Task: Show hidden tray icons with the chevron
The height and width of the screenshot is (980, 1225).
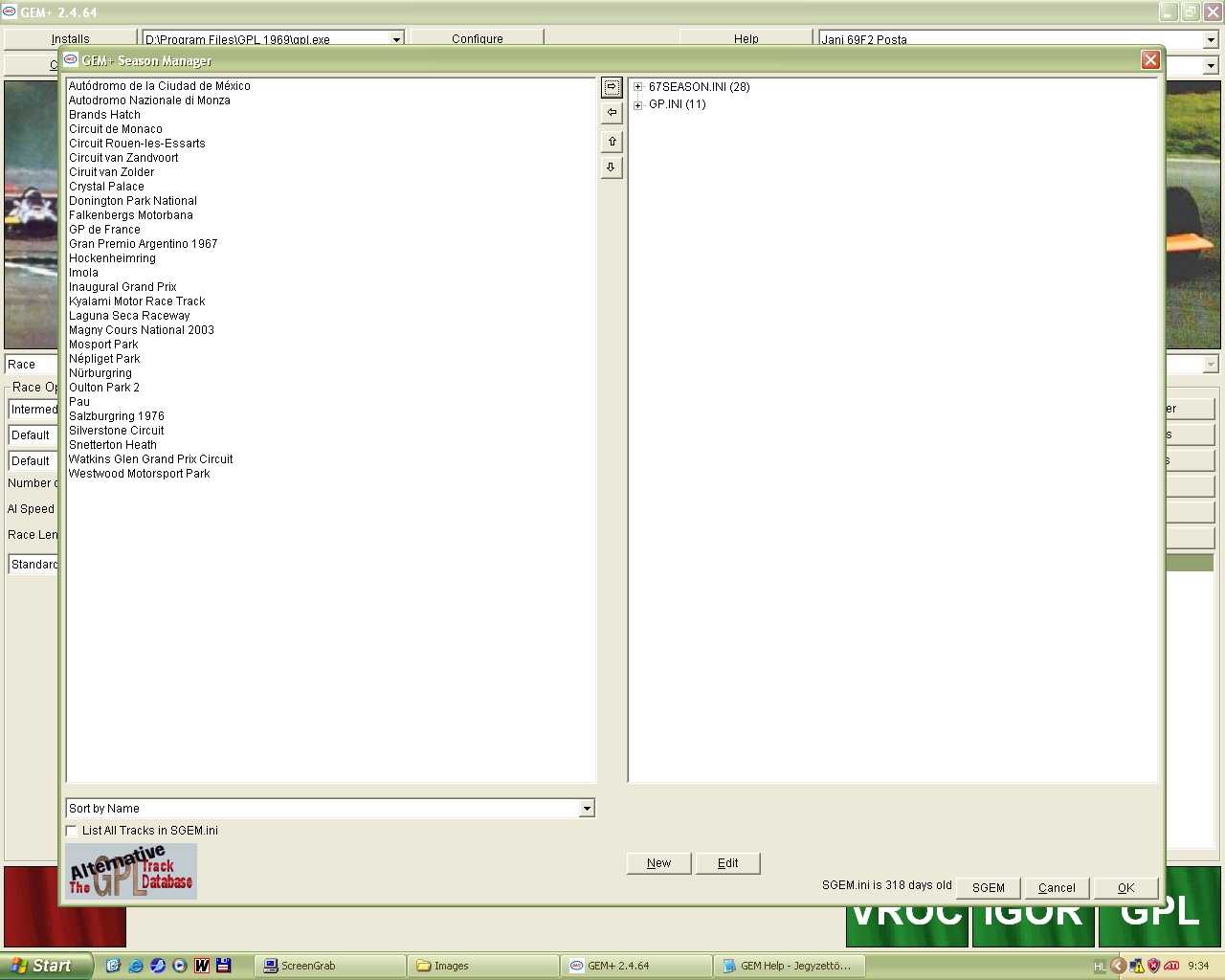Action: click(1118, 966)
